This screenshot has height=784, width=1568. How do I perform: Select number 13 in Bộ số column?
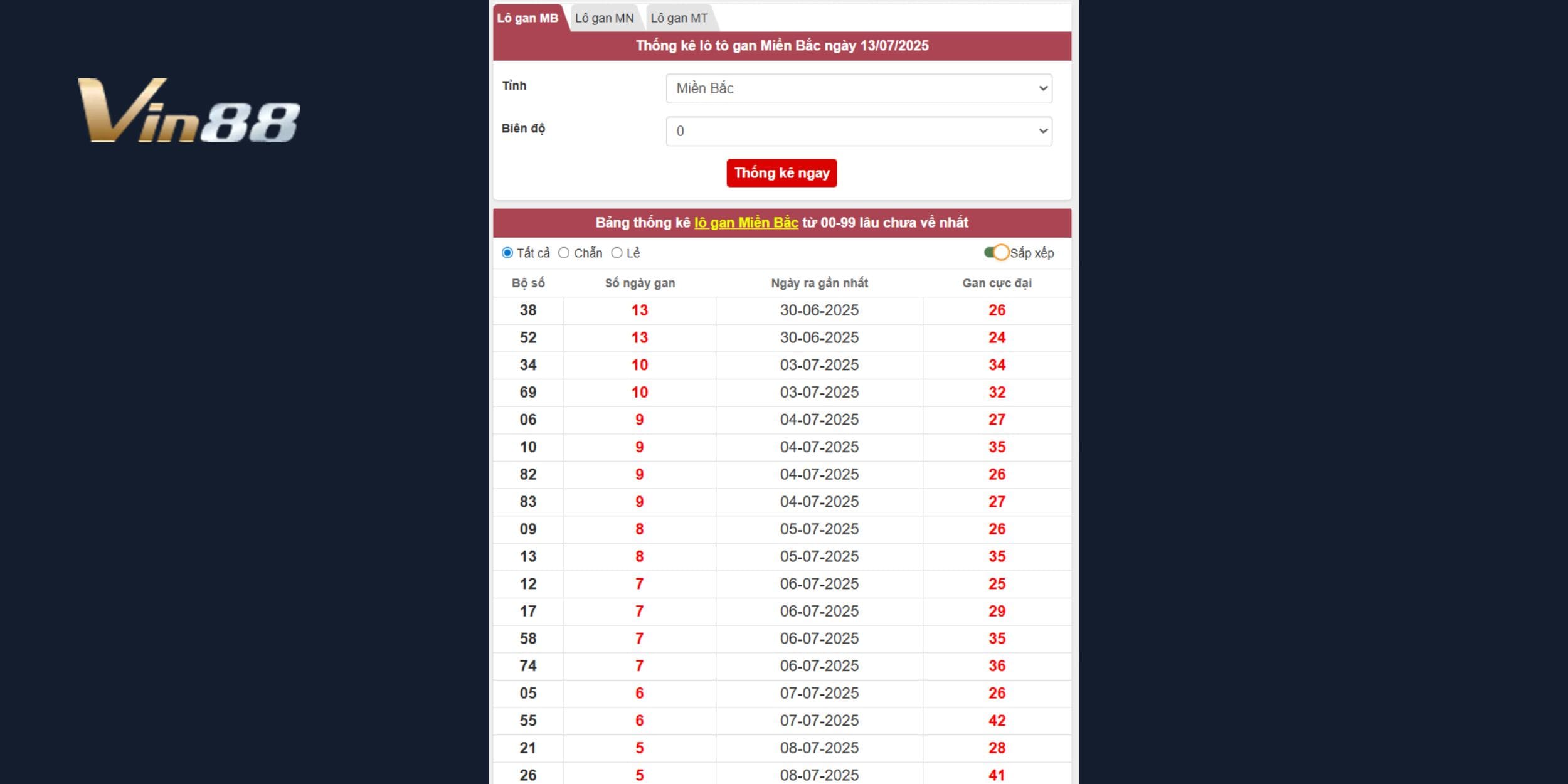(528, 557)
